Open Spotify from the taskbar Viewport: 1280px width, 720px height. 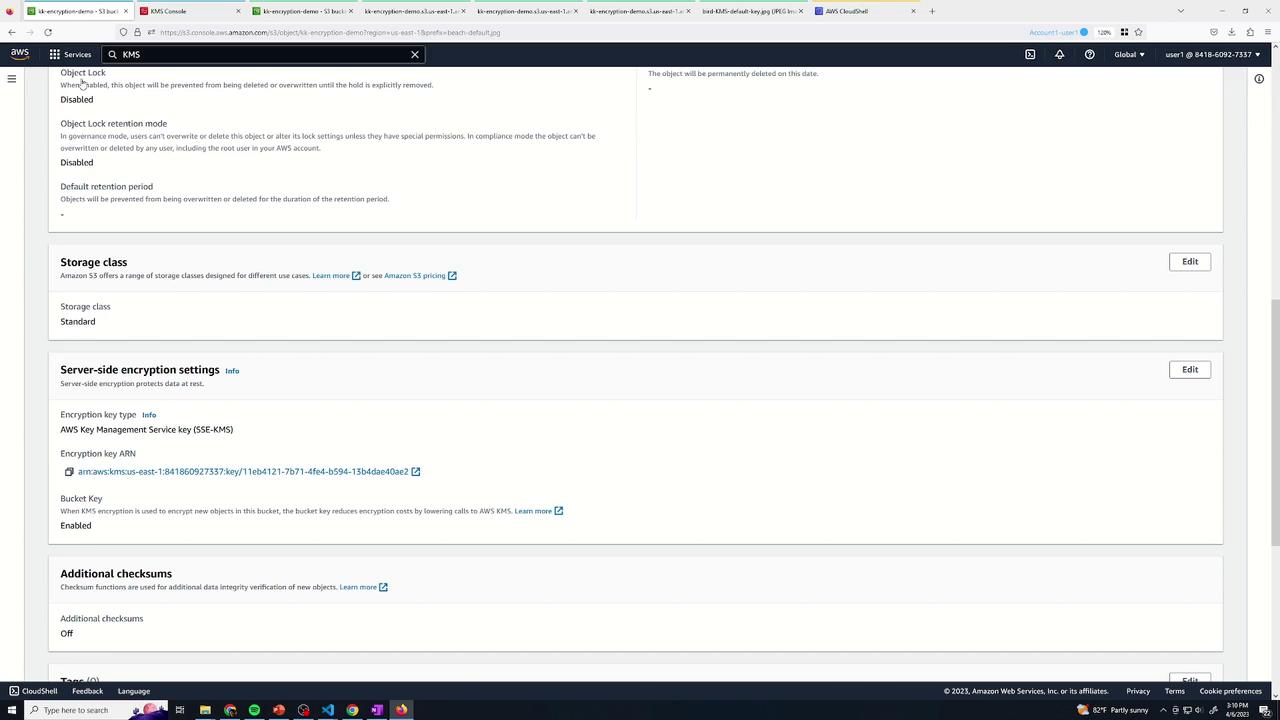click(254, 710)
